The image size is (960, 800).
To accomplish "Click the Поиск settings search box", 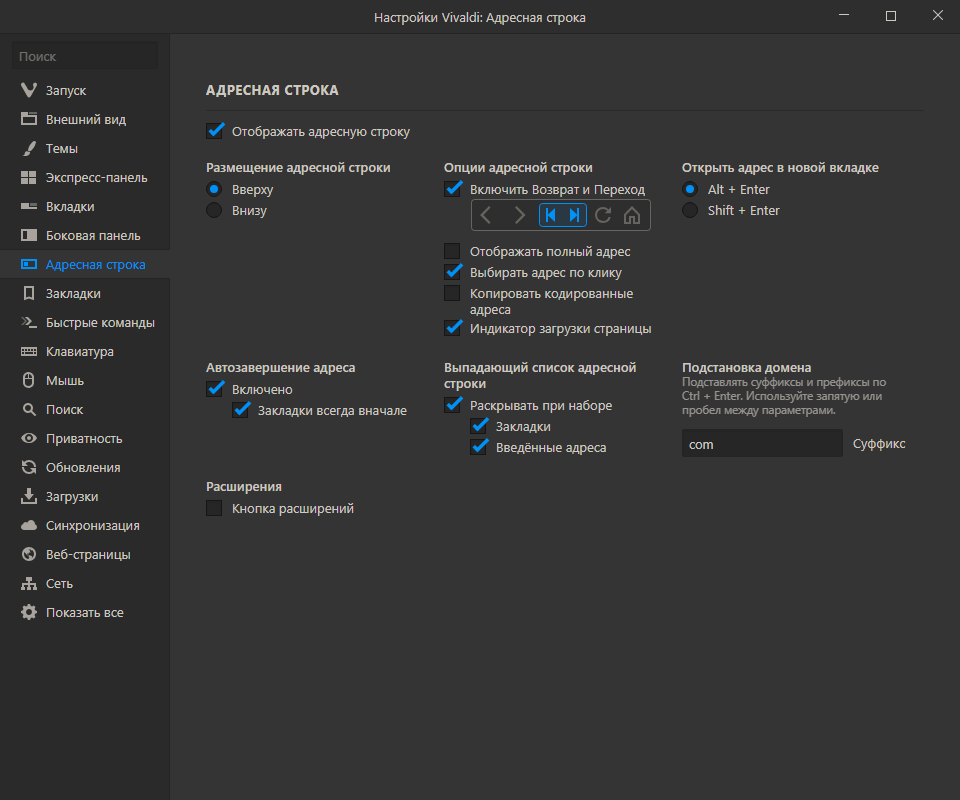I will [85, 57].
